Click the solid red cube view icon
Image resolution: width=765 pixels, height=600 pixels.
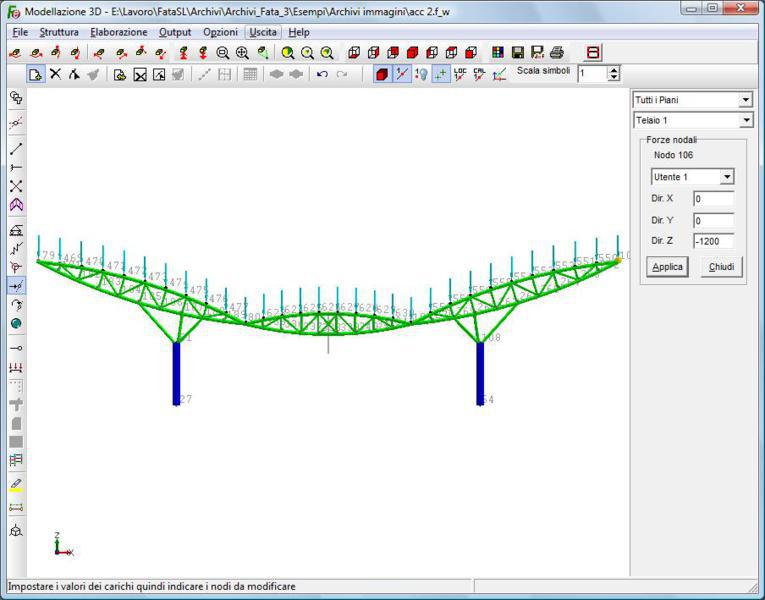coord(412,53)
